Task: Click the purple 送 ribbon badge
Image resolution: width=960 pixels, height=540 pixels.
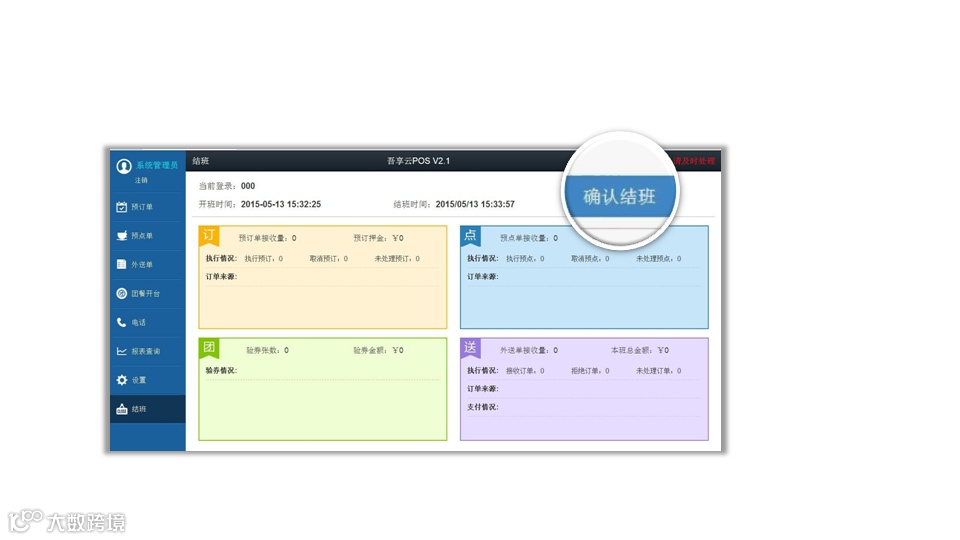Action: (x=470, y=348)
